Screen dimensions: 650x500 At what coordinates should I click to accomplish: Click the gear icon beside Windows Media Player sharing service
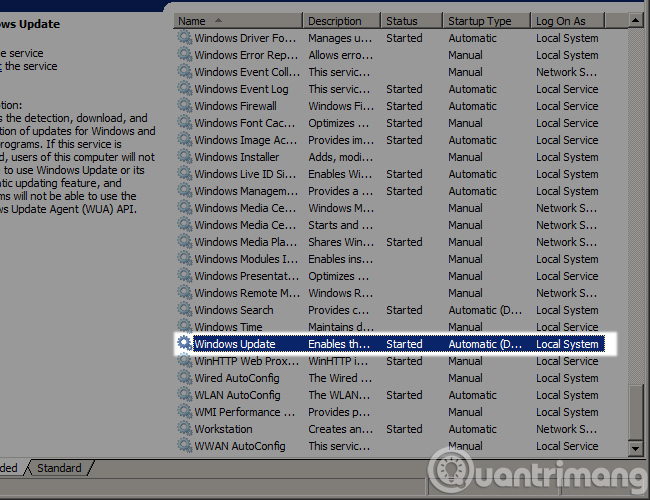coord(184,242)
